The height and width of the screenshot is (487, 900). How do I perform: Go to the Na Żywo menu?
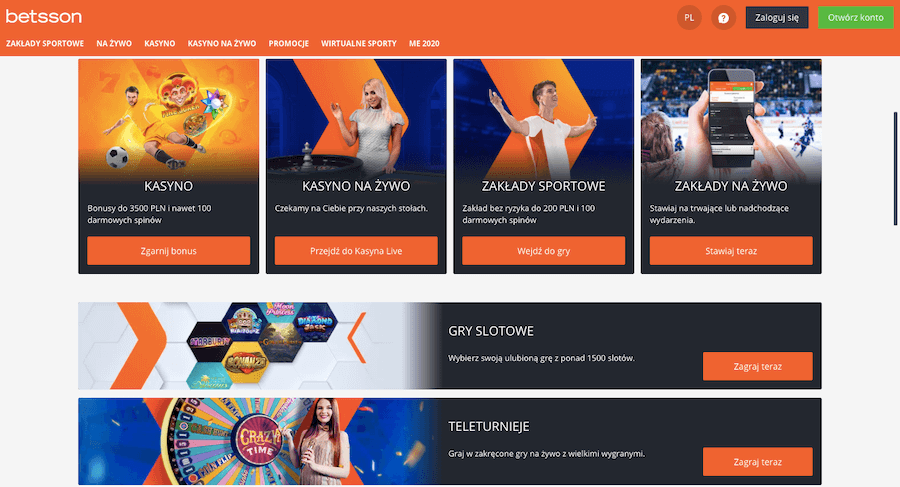tap(114, 44)
